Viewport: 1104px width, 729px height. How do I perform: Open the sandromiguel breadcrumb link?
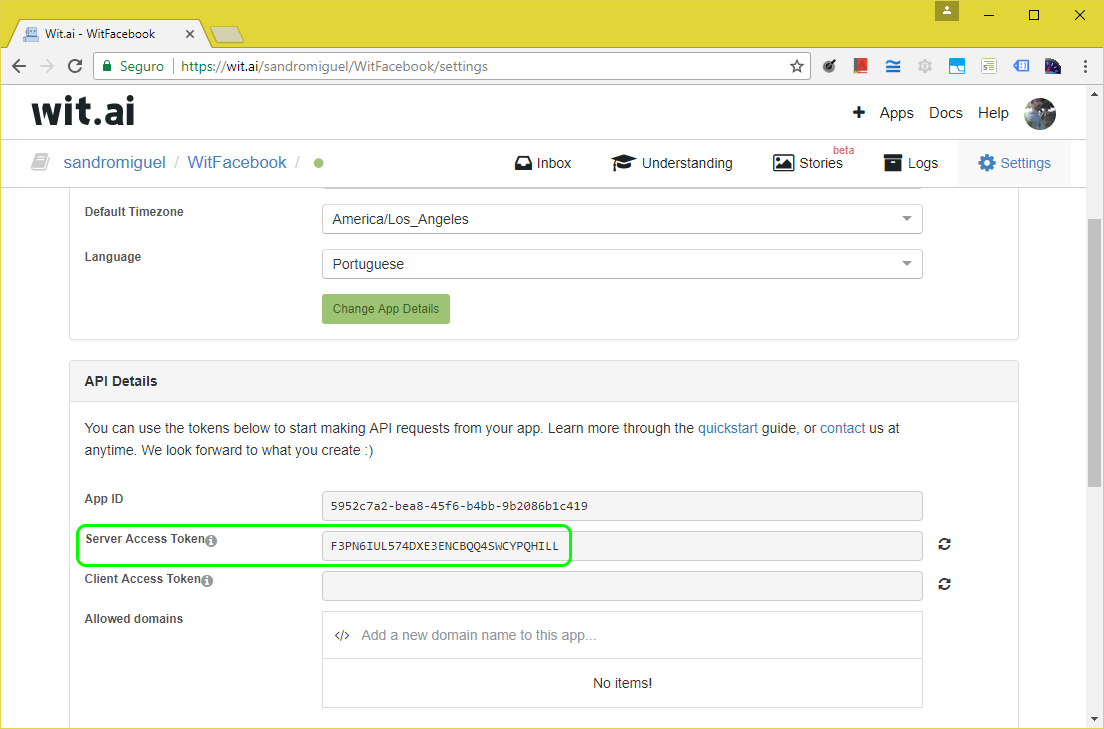tap(114, 163)
